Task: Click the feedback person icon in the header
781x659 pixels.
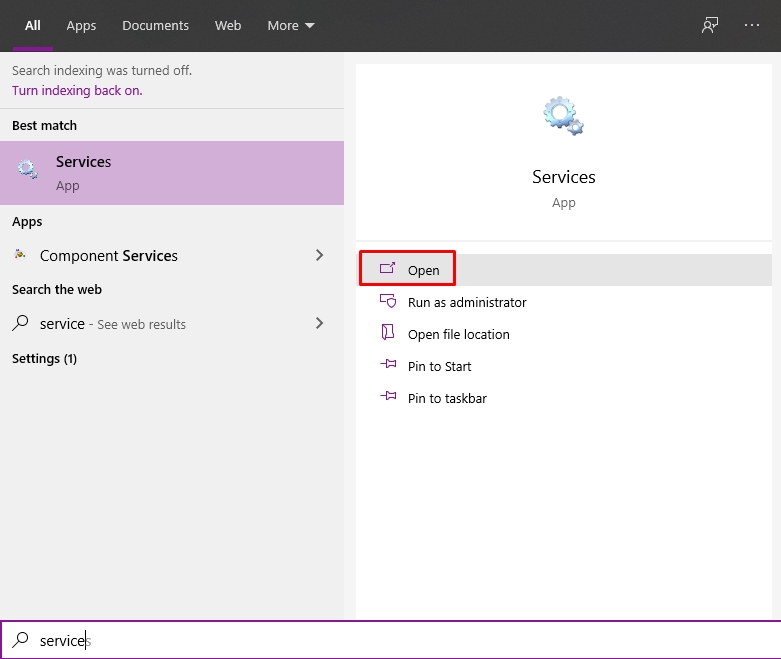Action: 710,25
